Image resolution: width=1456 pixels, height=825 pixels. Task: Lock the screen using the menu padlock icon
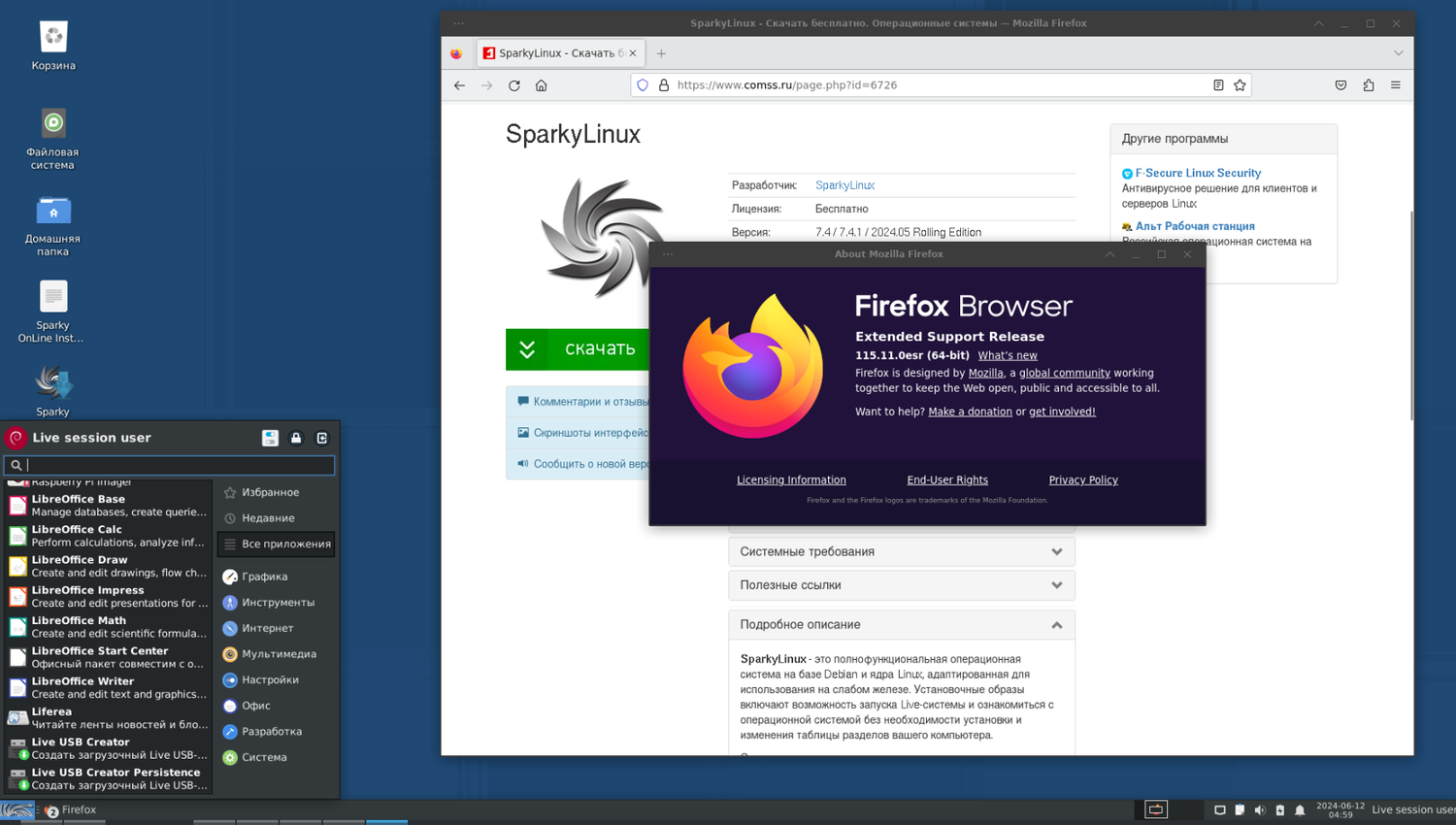pos(296,438)
